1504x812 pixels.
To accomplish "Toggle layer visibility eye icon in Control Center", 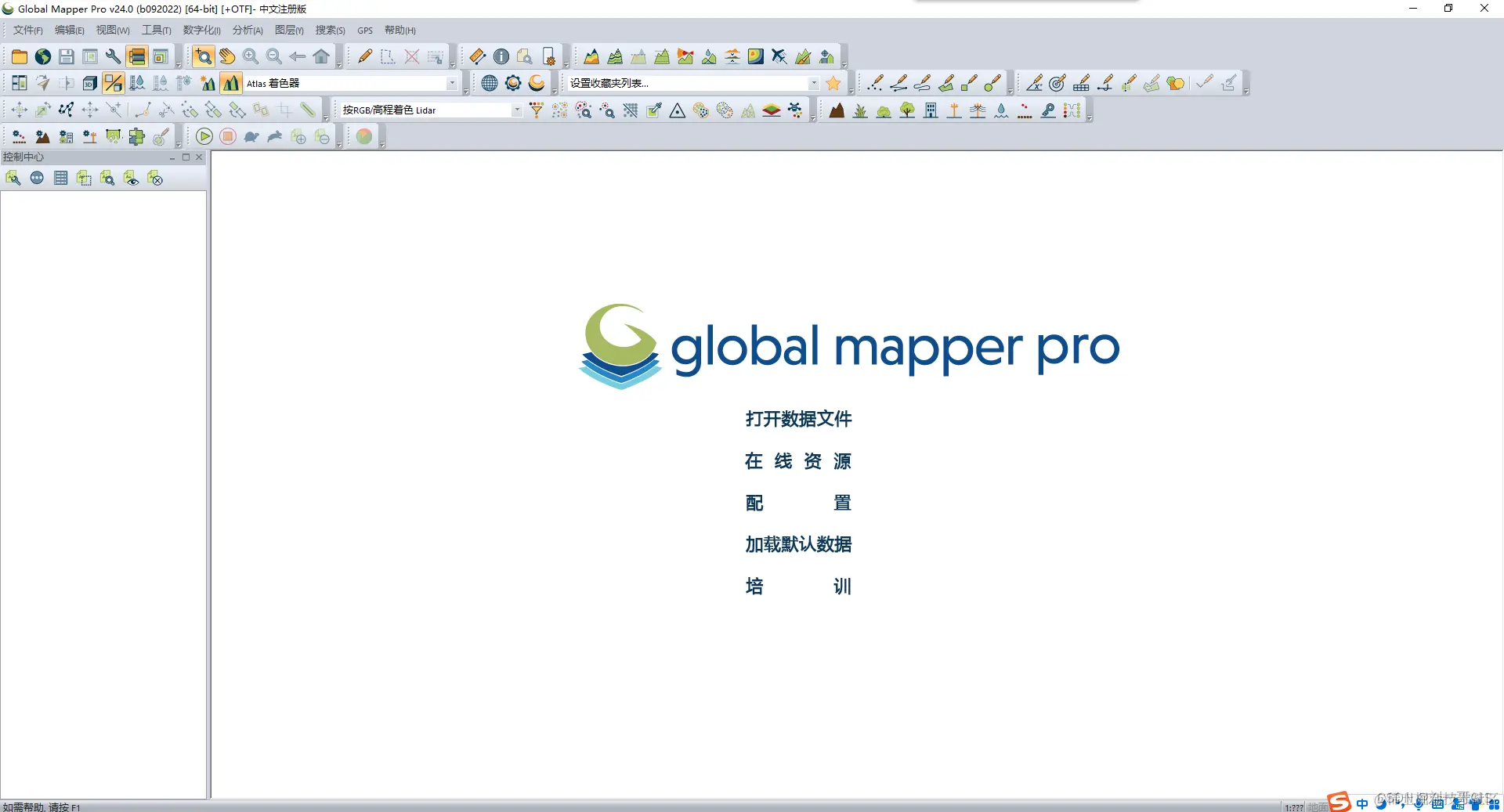I will pos(131,179).
